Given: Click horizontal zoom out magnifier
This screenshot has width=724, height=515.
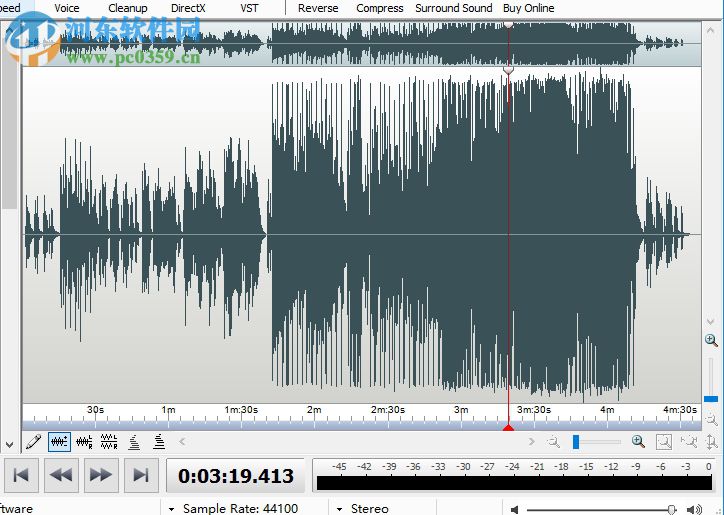Looking at the screenshot, I should click(553, 442).
